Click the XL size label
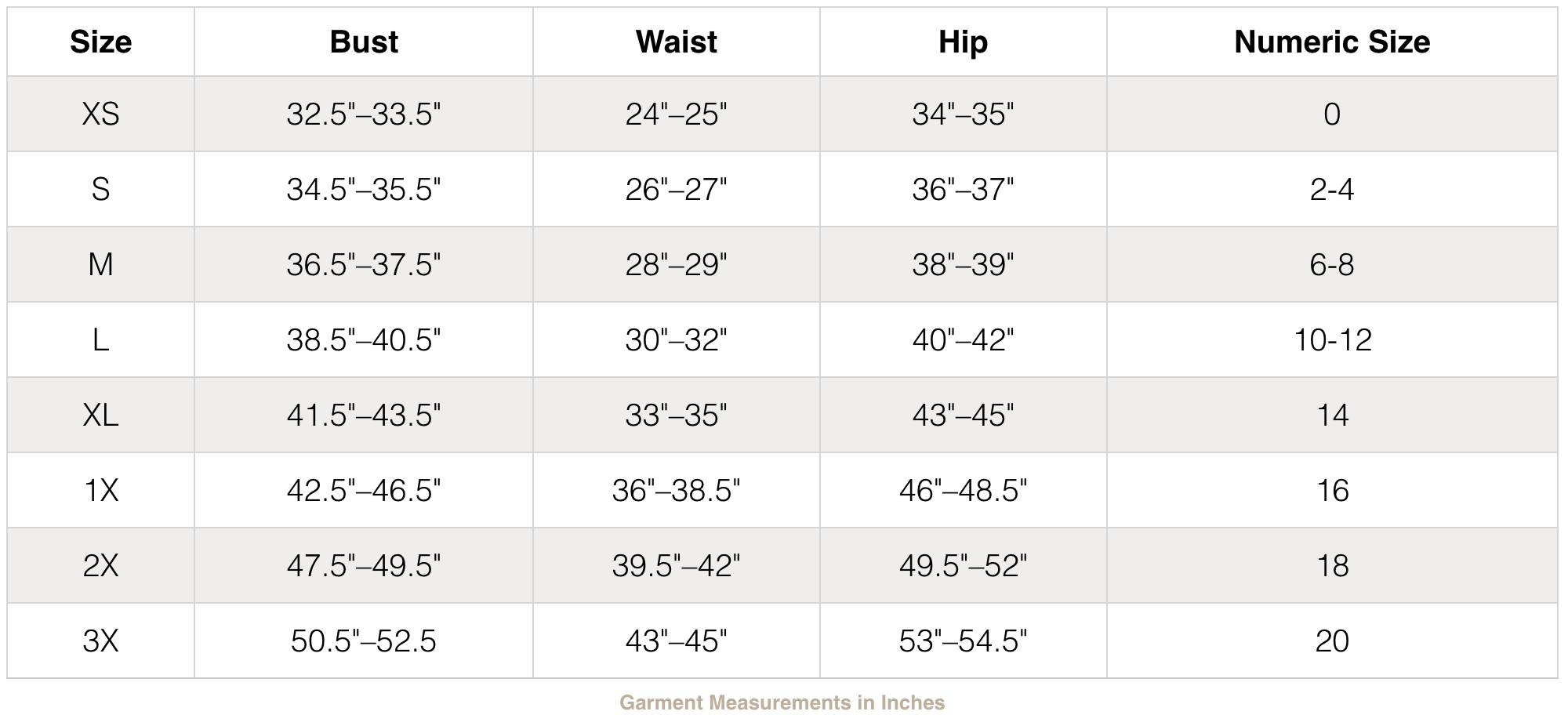1568x715 pixels. click(100, 415)
